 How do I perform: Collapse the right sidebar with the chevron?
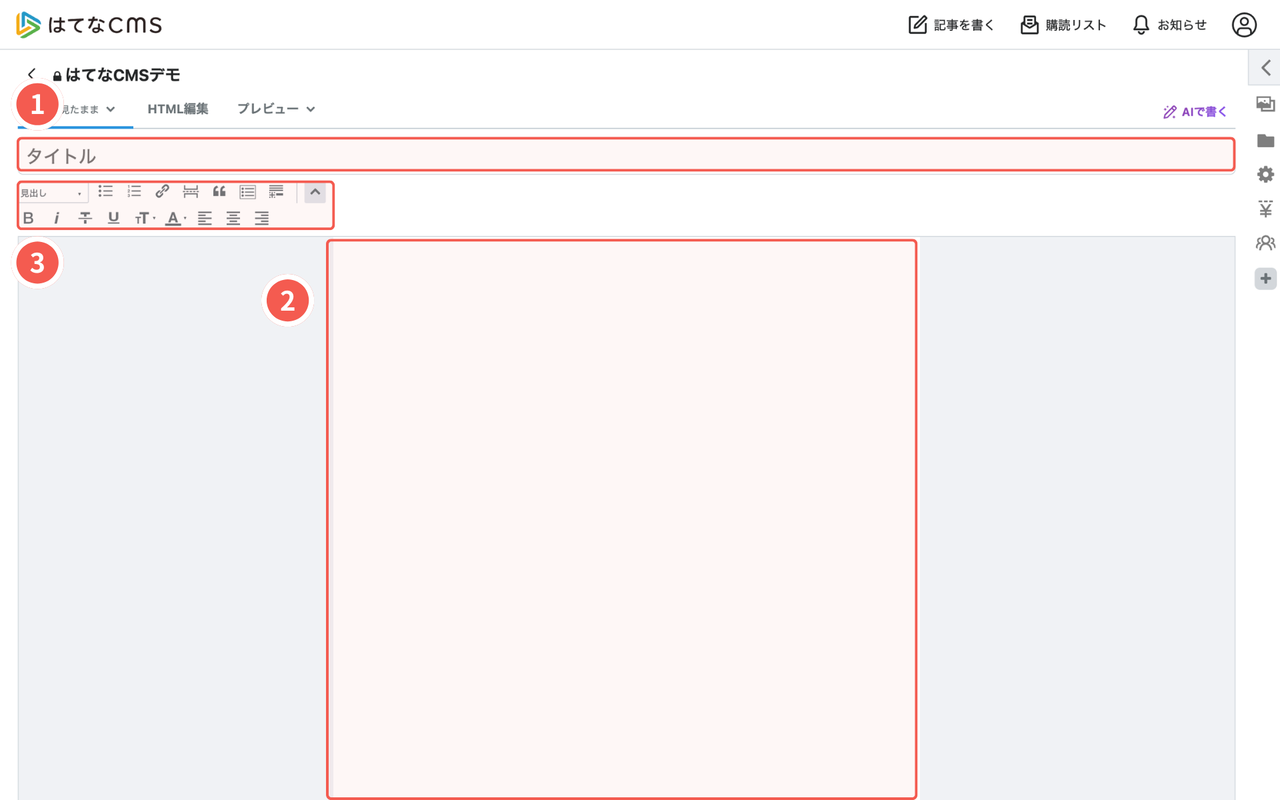point(1265,68)
